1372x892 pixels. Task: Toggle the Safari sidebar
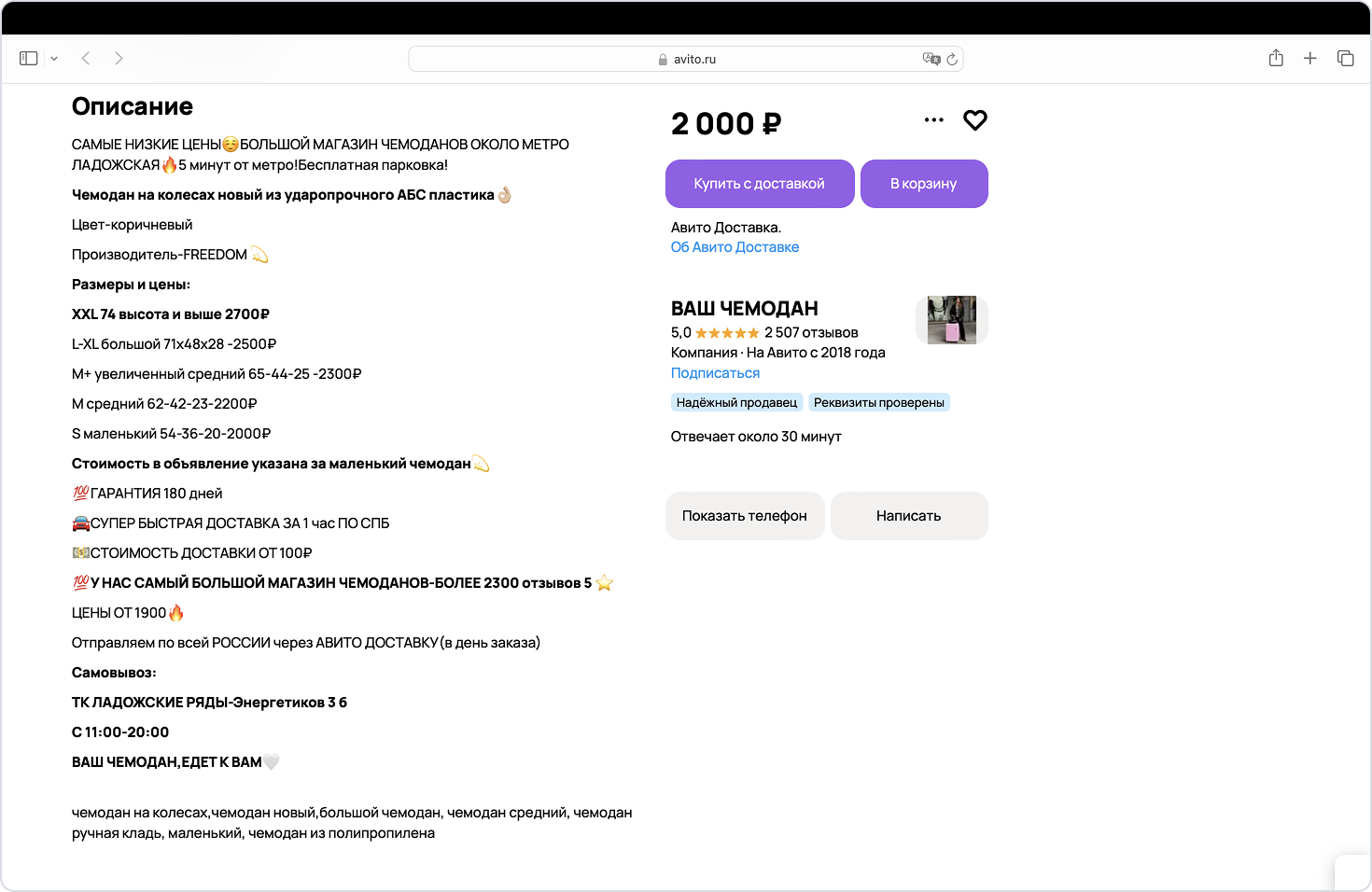pyautogui.click(x=29, y=59)
